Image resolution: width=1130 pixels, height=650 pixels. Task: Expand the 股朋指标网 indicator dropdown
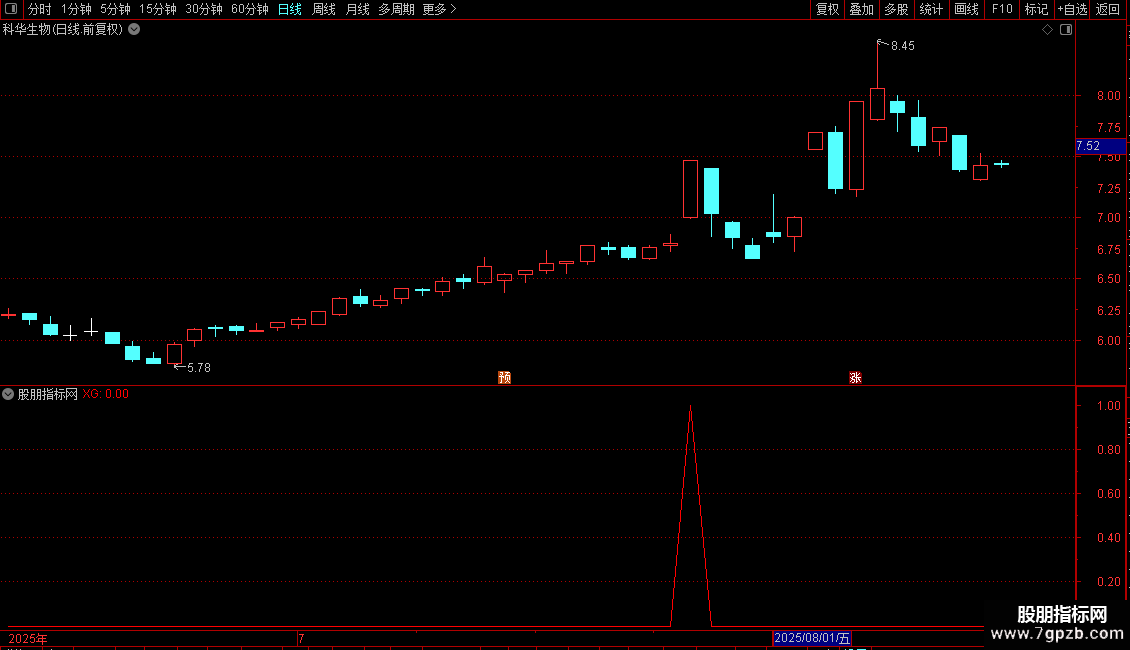tap(8, 394)
